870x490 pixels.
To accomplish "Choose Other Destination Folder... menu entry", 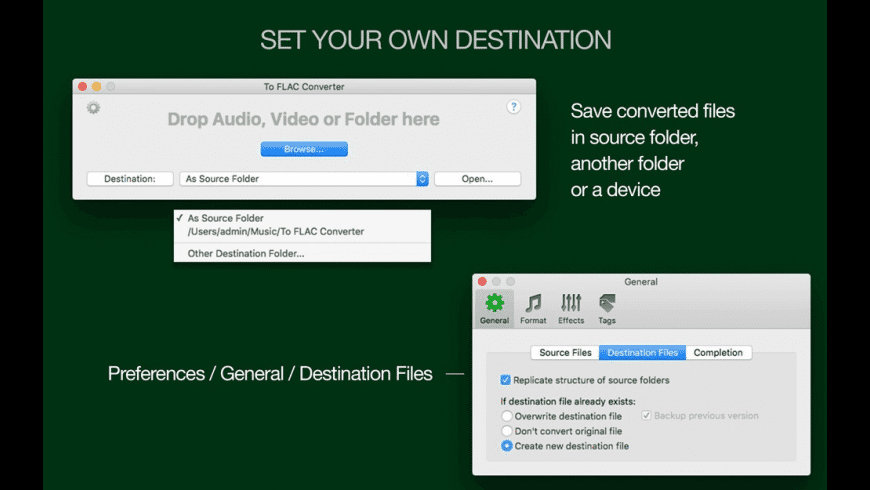I will coord(302,254).
